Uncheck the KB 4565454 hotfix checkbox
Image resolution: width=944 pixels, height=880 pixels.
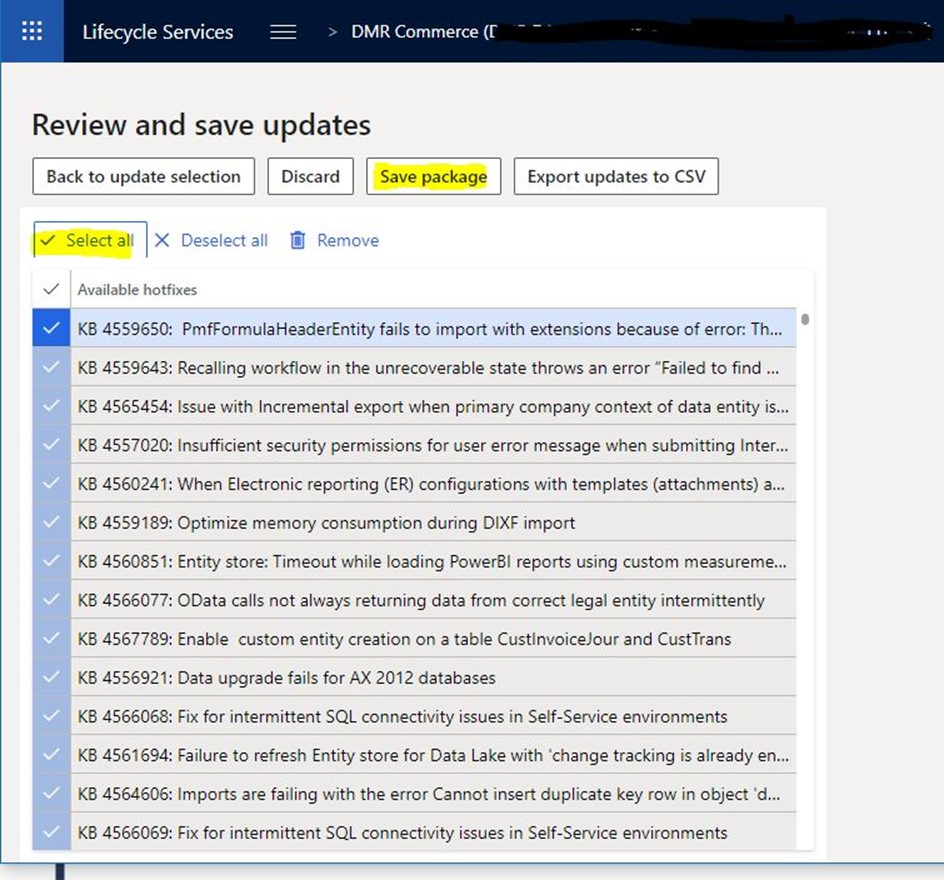point(51,406)
